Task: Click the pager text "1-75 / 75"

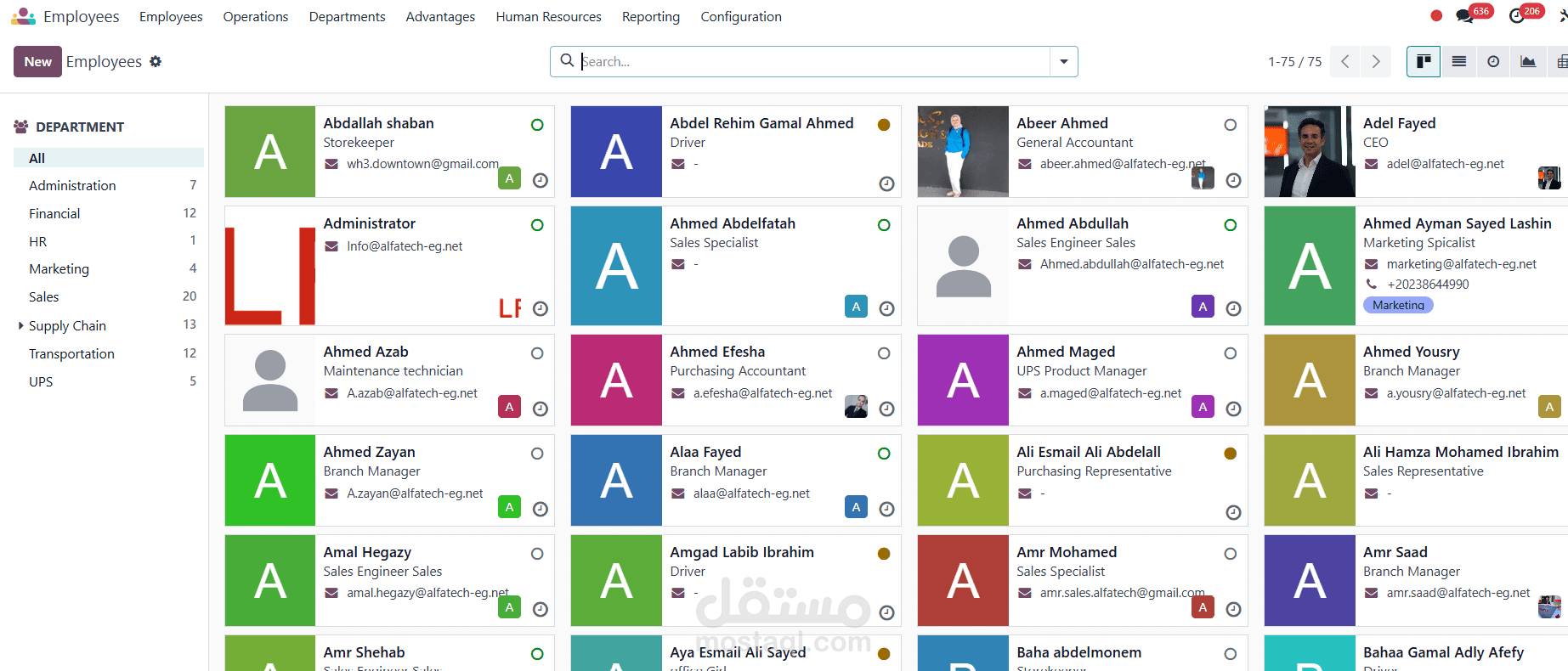Action: click(x=1294, y=61)
